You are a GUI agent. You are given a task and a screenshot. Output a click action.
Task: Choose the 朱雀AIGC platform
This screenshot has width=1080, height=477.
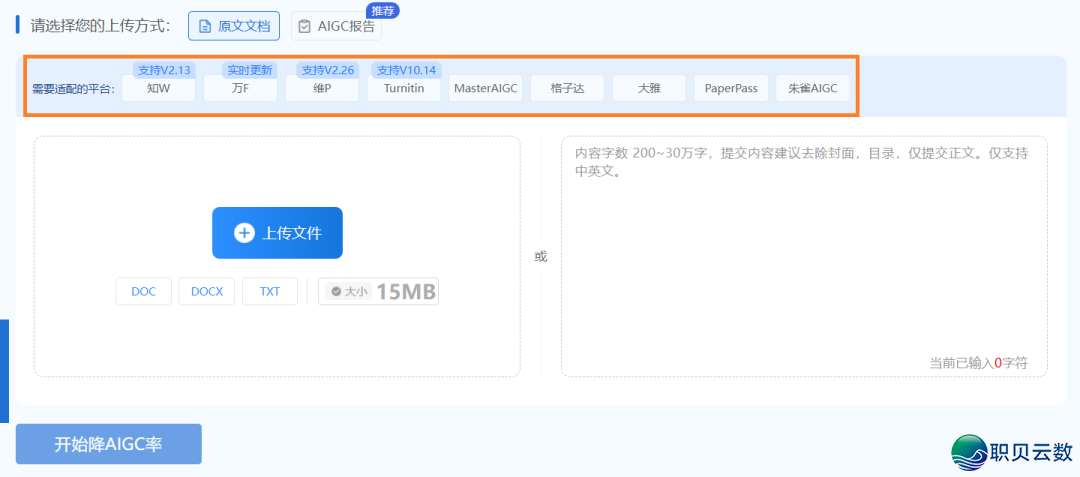coord(813,88)
